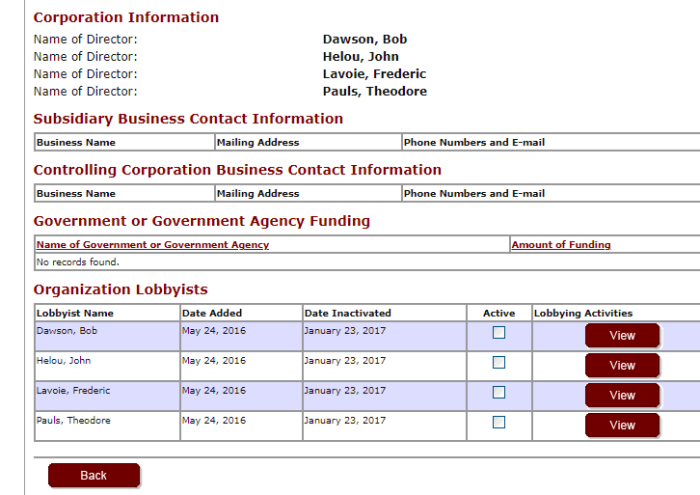View lobbying activities for Helou, John

pos(622,366)
